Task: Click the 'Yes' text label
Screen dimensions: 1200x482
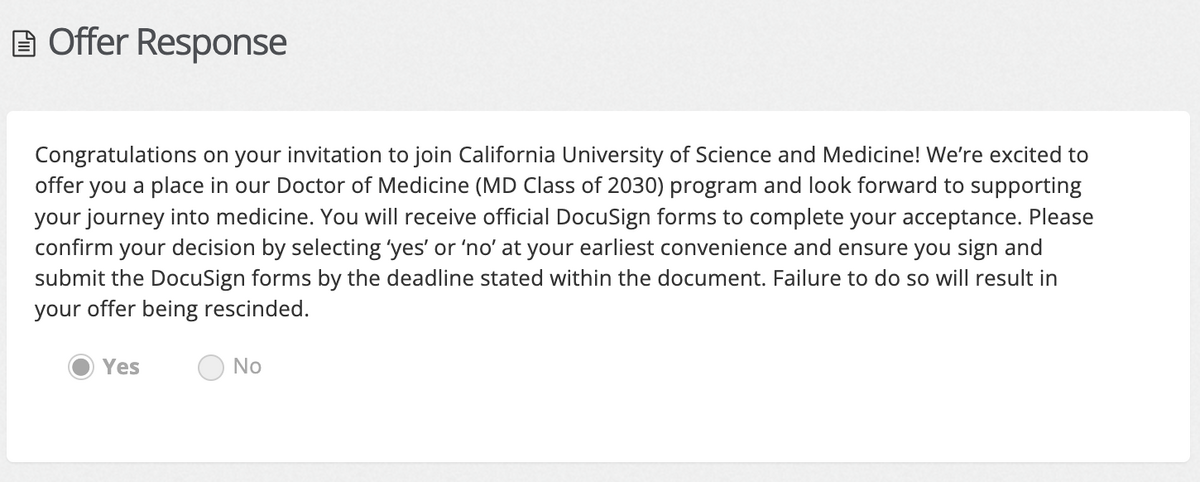Action: coord(121,367)
